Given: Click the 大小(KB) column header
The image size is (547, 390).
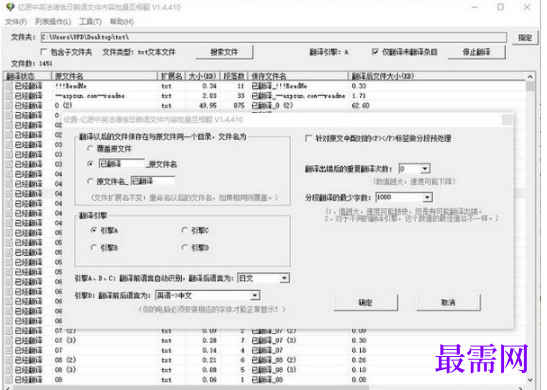Looking at the screenshot, I should [x=203, y=76].
